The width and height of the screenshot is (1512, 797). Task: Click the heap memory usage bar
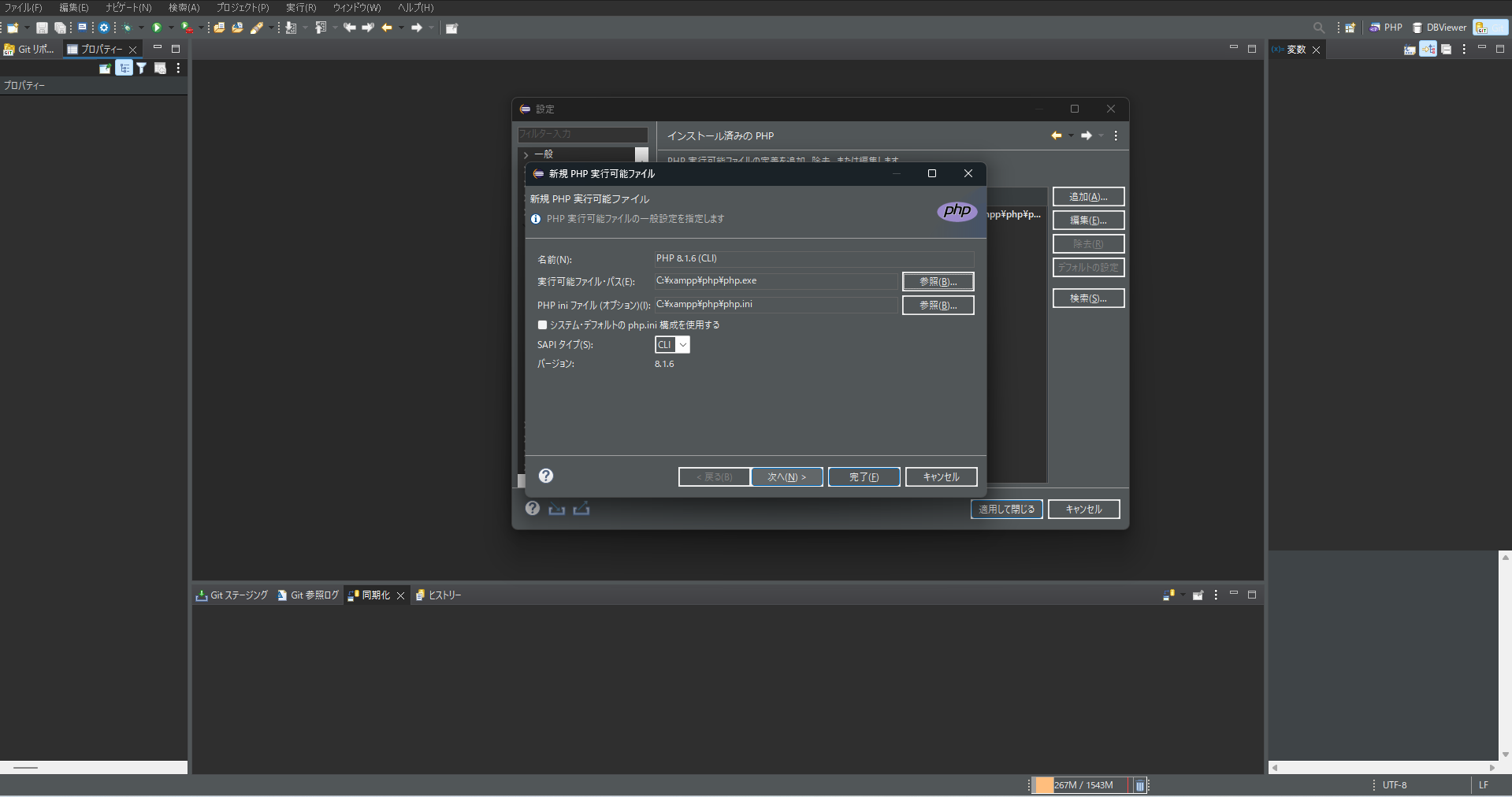coord(1079,785)
